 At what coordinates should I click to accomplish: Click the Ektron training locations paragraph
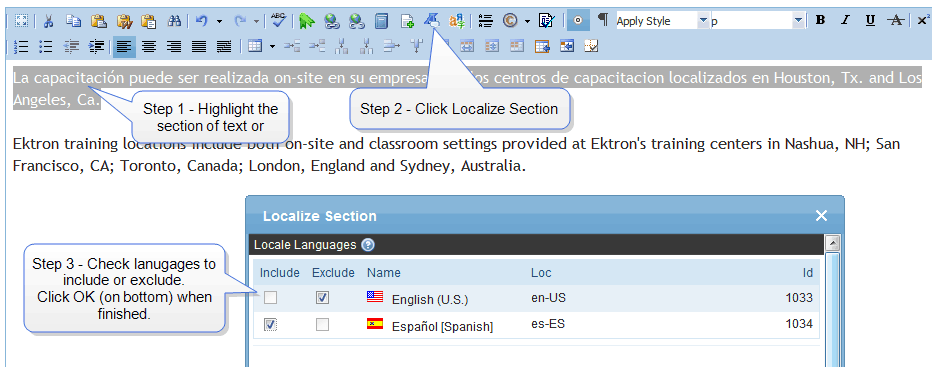[x=456, y=154]
